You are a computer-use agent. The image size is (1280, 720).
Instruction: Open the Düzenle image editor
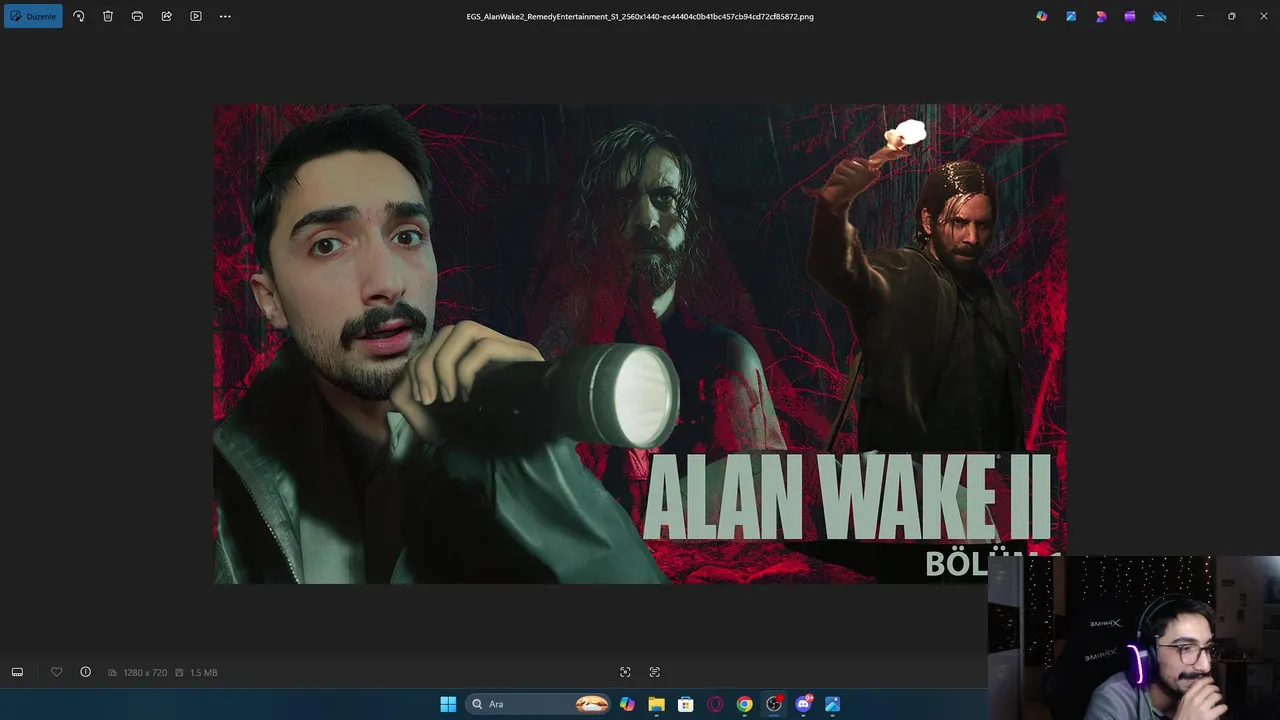[x=33, y=16]
